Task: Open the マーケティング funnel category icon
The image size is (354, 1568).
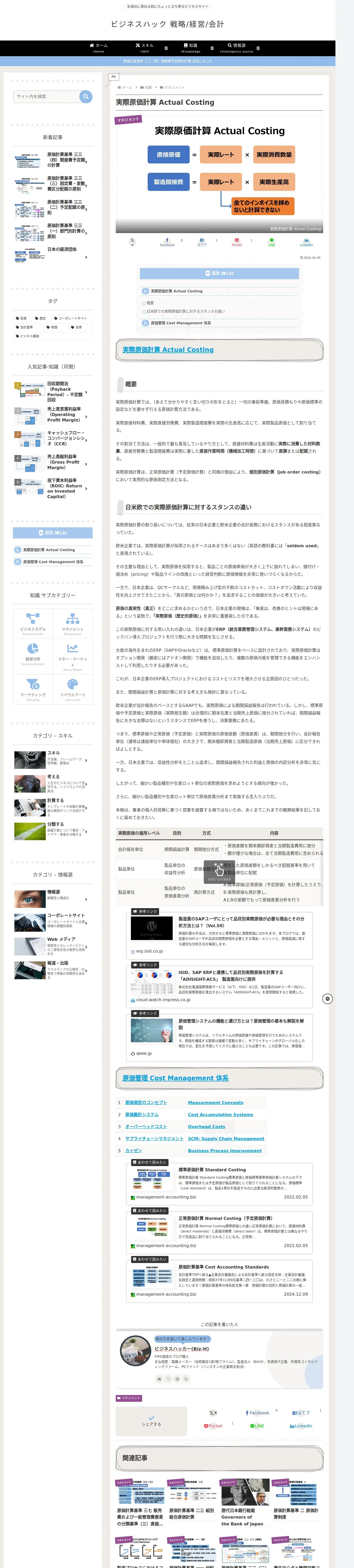Action: coord(33,690)
